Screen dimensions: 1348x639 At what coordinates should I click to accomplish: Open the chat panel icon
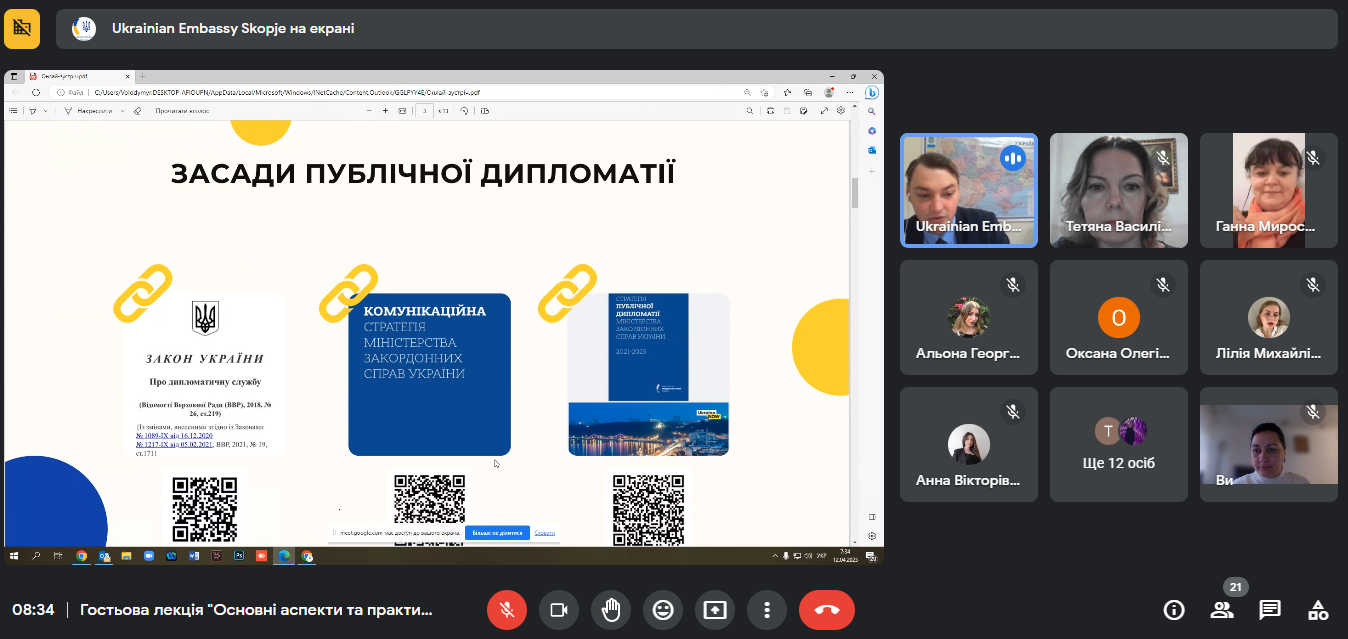(1270, 610)
